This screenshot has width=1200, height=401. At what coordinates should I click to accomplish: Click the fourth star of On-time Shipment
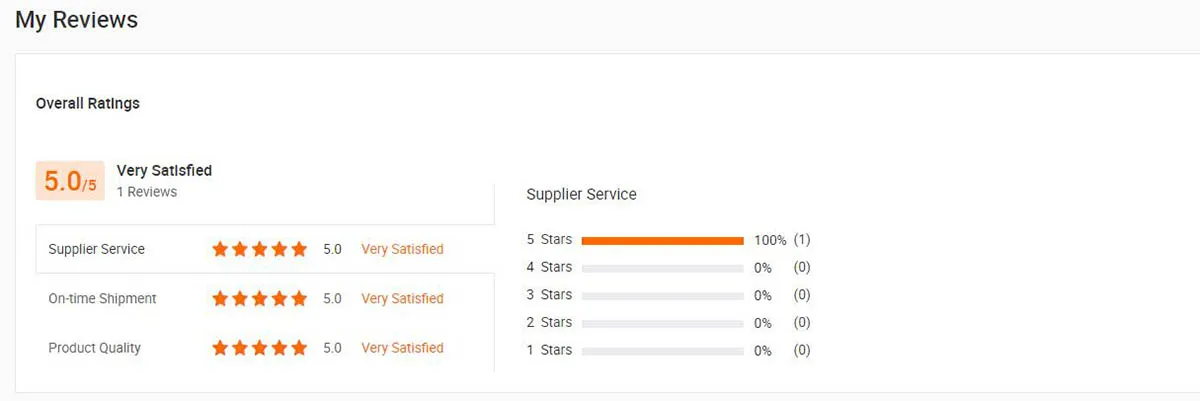(279, 298)
